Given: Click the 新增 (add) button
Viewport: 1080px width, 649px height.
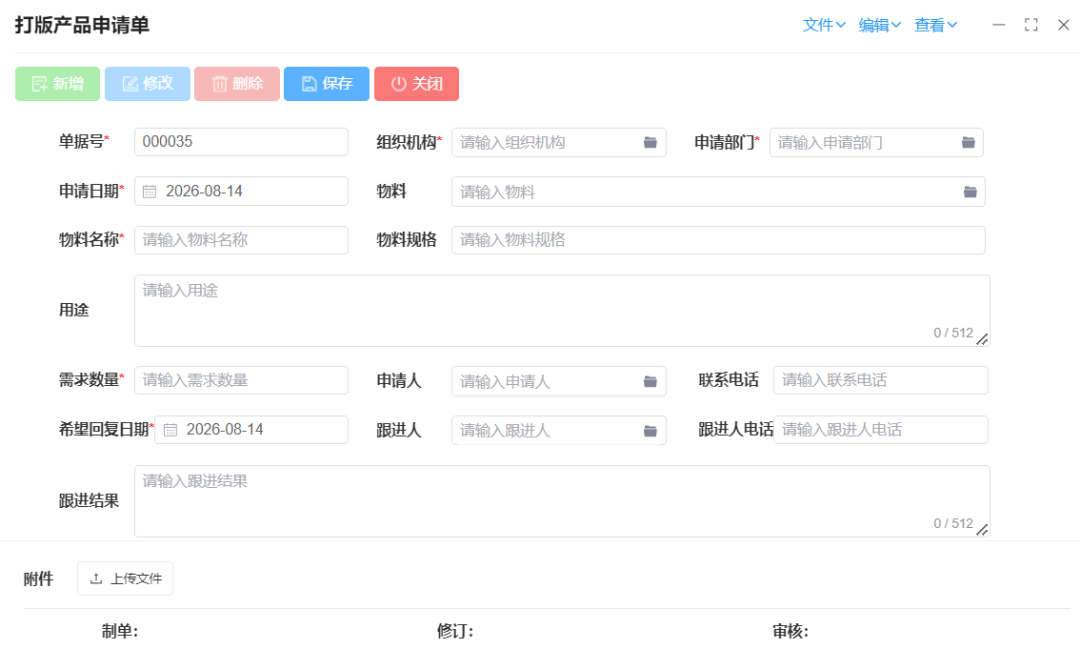Looking at the screenshot, I should [x=58, y=84].
